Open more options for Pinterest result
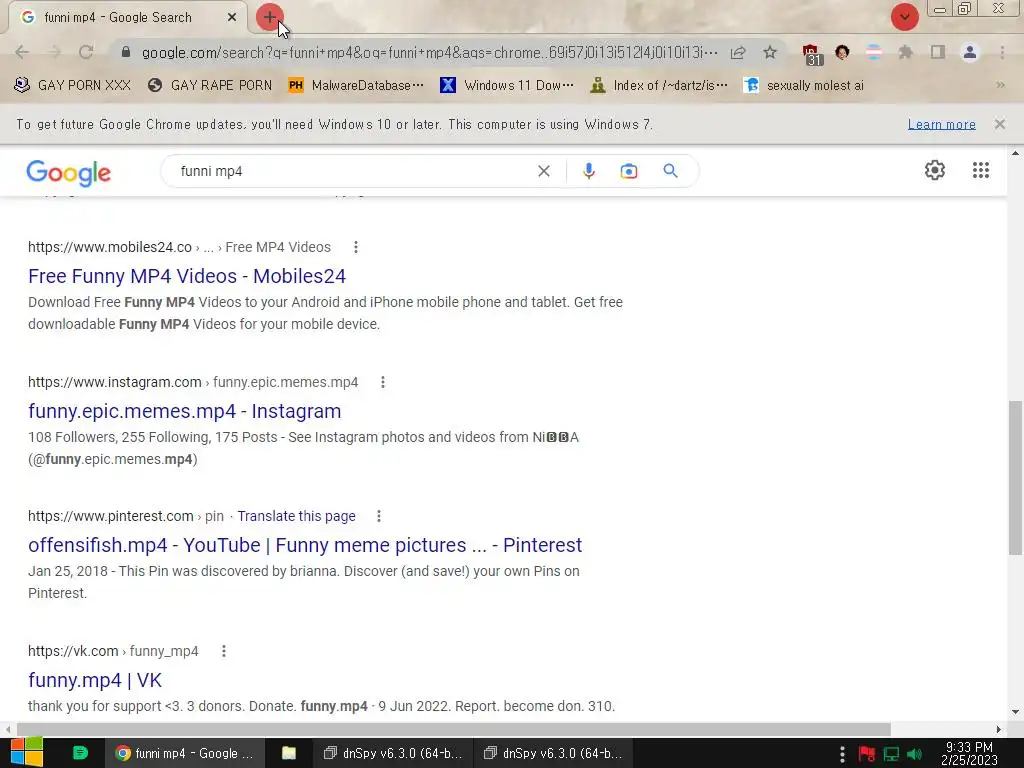This screenshot has height=768, width=1024. [379, 517]
